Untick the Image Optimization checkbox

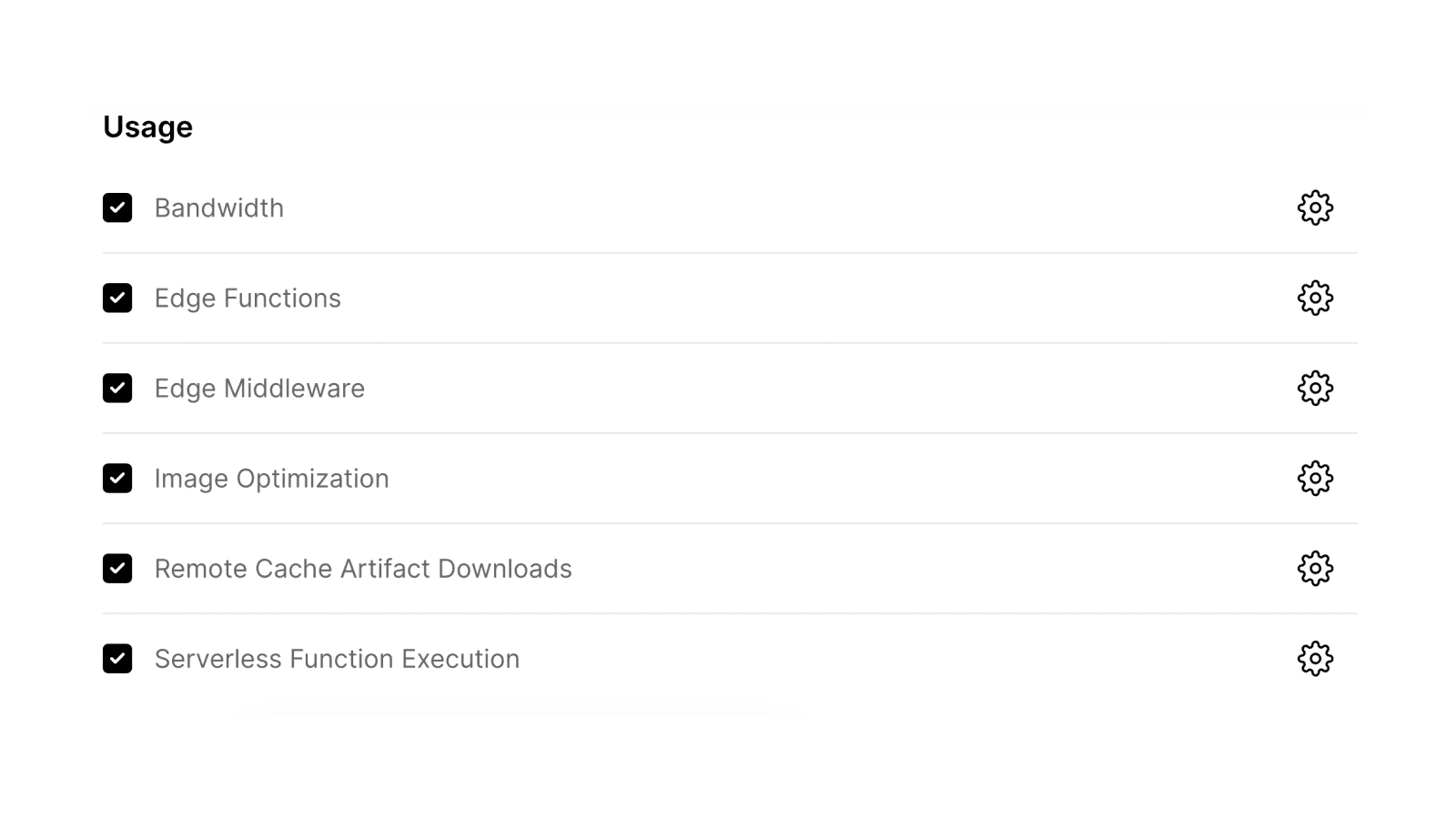coord(117,478)
